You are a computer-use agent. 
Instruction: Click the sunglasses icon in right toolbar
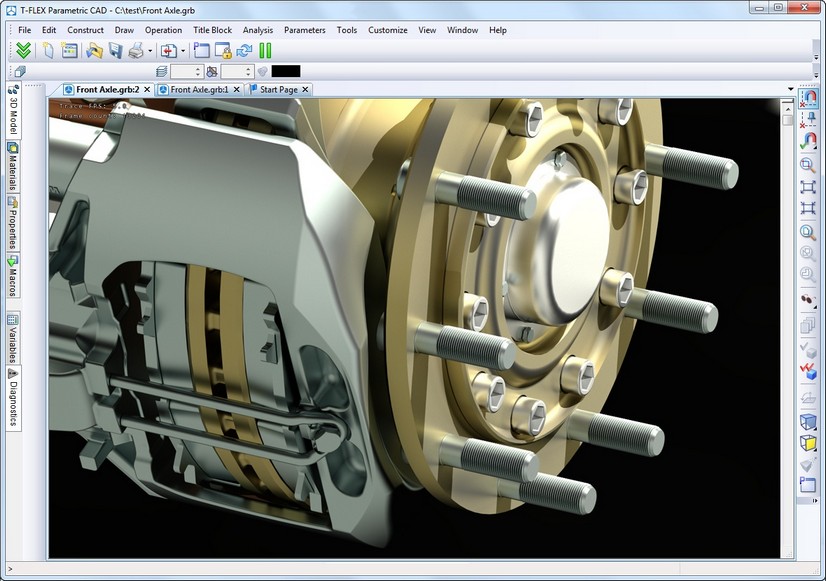(807, 299)
